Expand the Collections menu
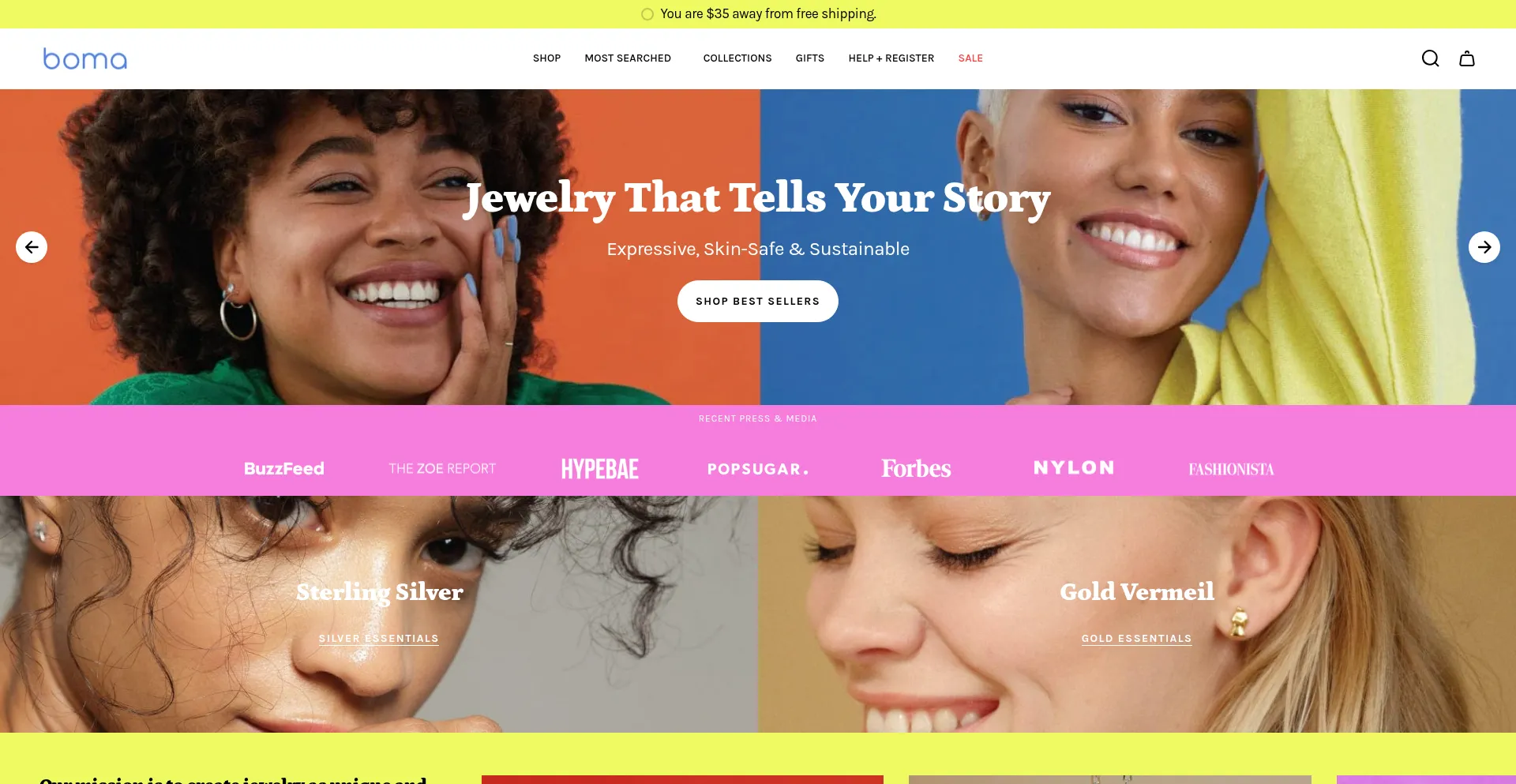The height and width of the screenshot is (784, 1516). click(737, 58)
